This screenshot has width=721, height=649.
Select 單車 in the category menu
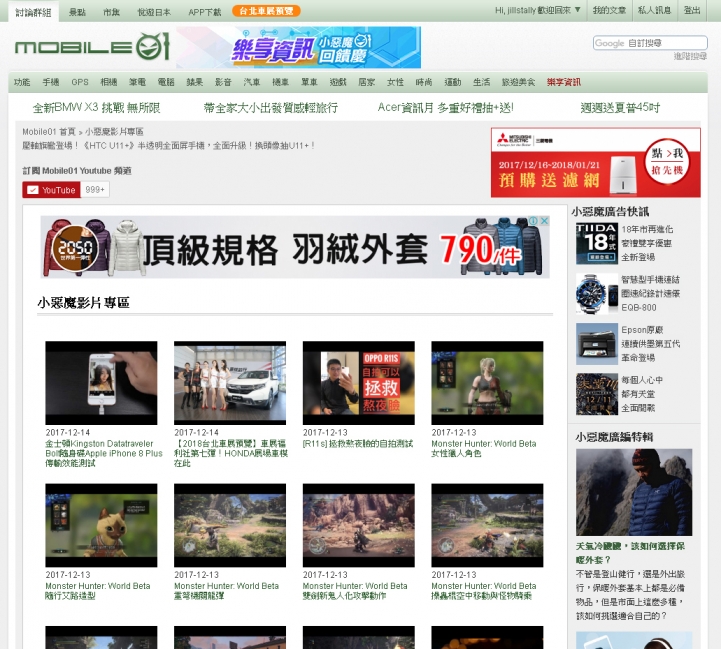[x=309, y=82]
